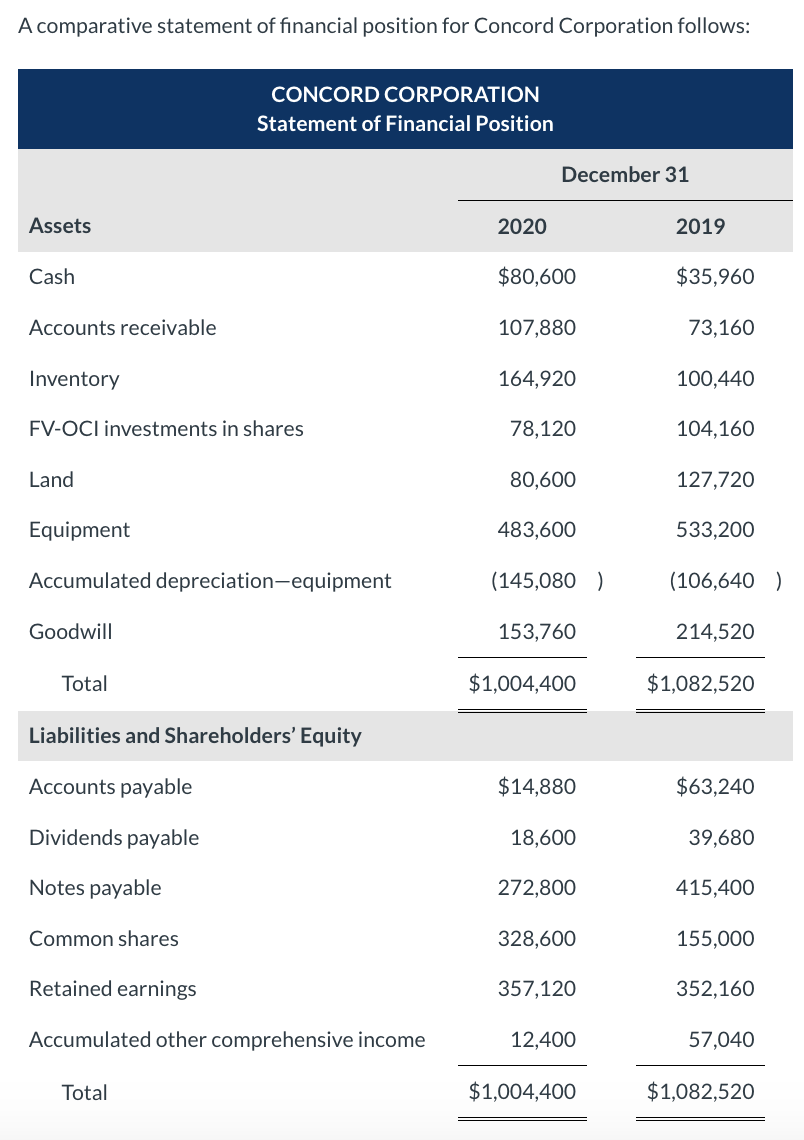804x1140 pixels.
Task: Select the Accumulated depreciation—equipment label
Action: tap(210, 580)
